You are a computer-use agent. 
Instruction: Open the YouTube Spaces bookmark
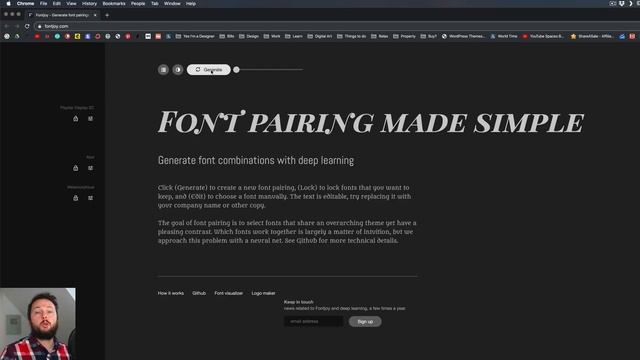[x=543, y=36]
